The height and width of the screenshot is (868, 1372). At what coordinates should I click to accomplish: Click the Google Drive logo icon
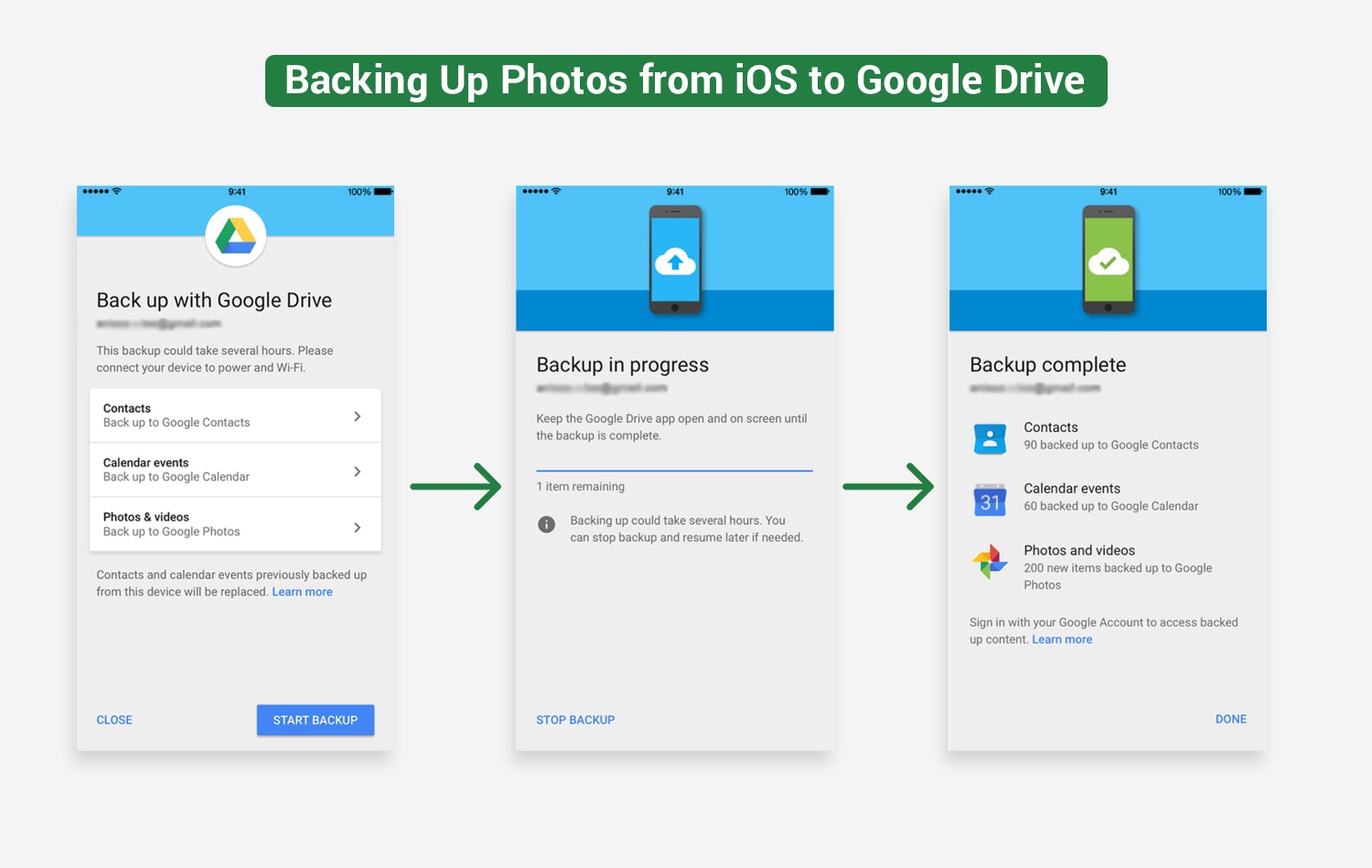click(236, 236)
